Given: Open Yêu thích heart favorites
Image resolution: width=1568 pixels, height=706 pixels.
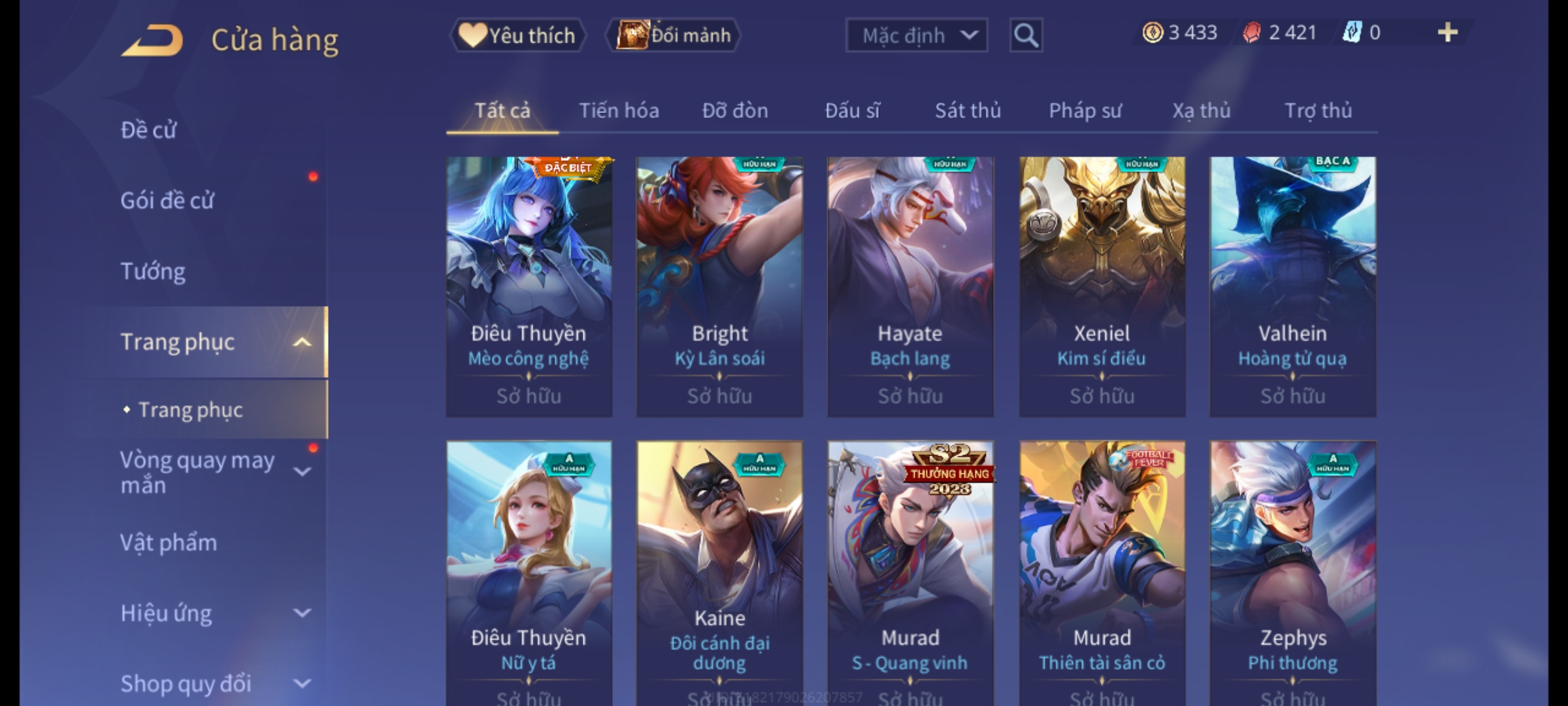Looking at the screenshot, I should (517, 35).
